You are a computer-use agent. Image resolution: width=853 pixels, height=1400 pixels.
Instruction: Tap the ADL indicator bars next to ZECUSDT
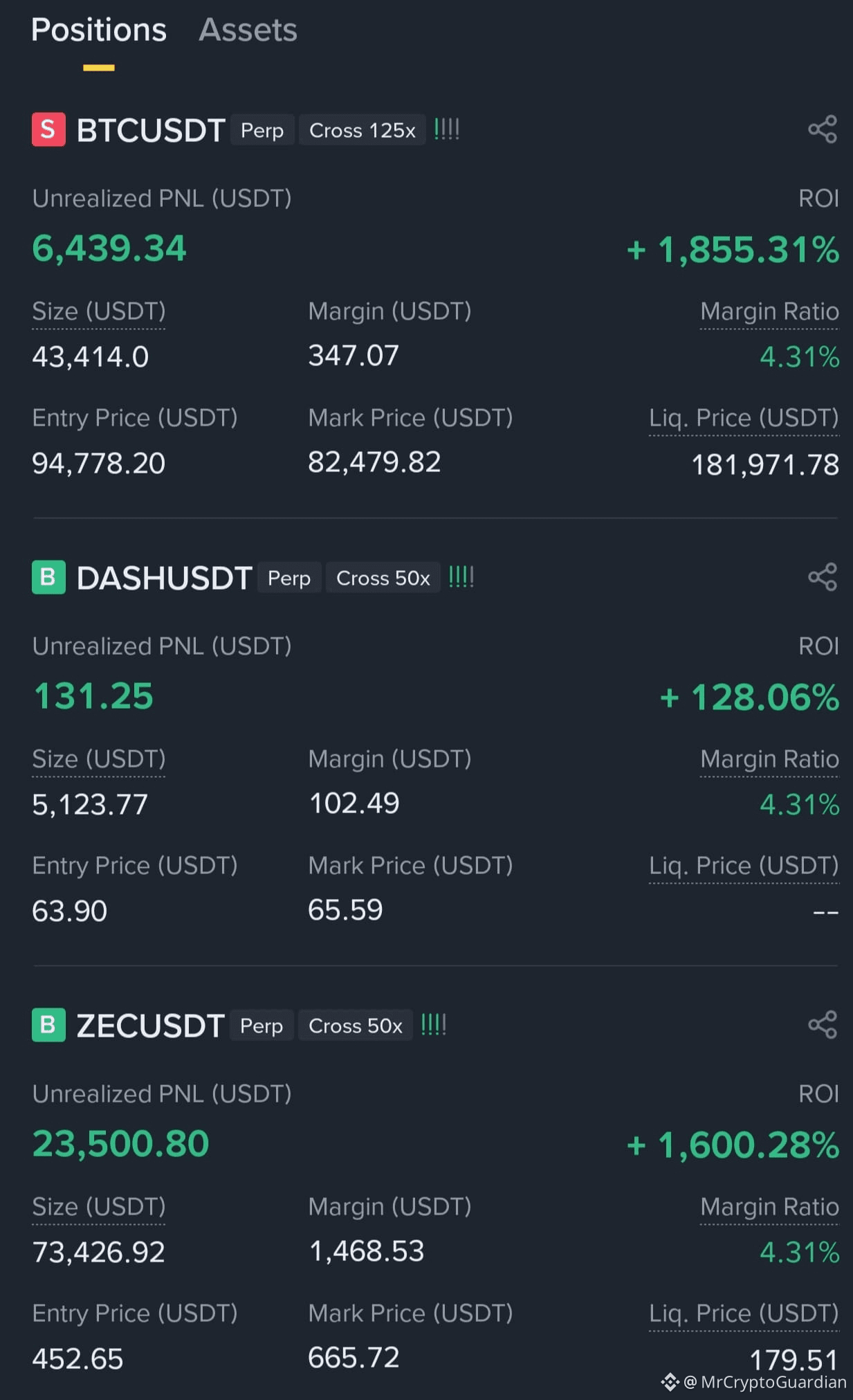[434, 1025]
